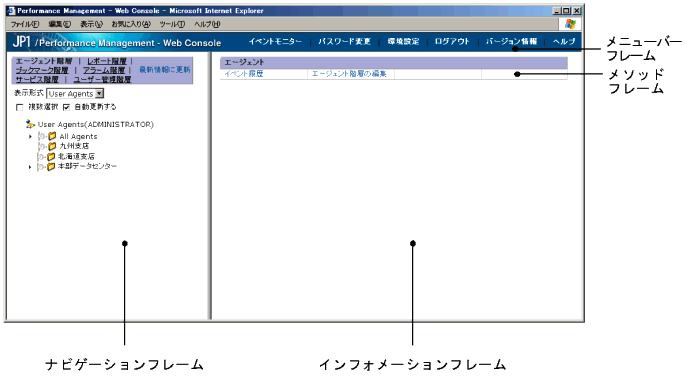Switch to the ブックマーク階層 tab
The image size is (688, 380).
pos(42,70)
